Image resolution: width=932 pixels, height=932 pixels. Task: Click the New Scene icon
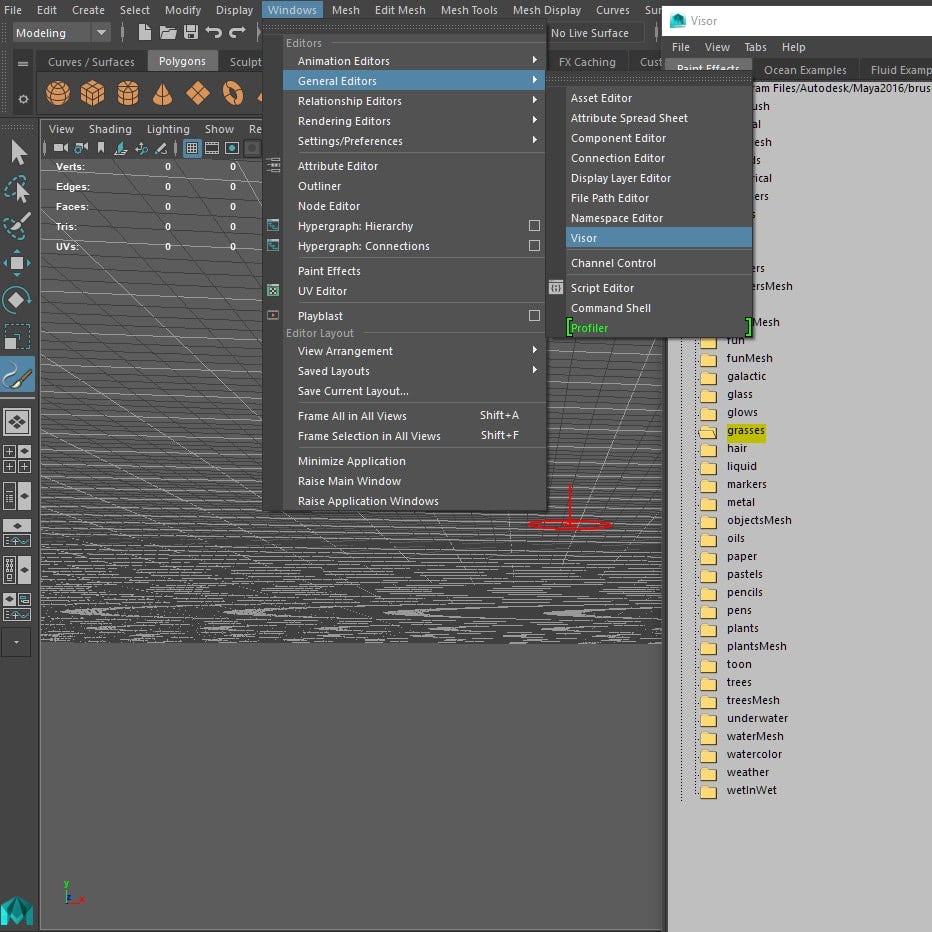coord(144,32)
